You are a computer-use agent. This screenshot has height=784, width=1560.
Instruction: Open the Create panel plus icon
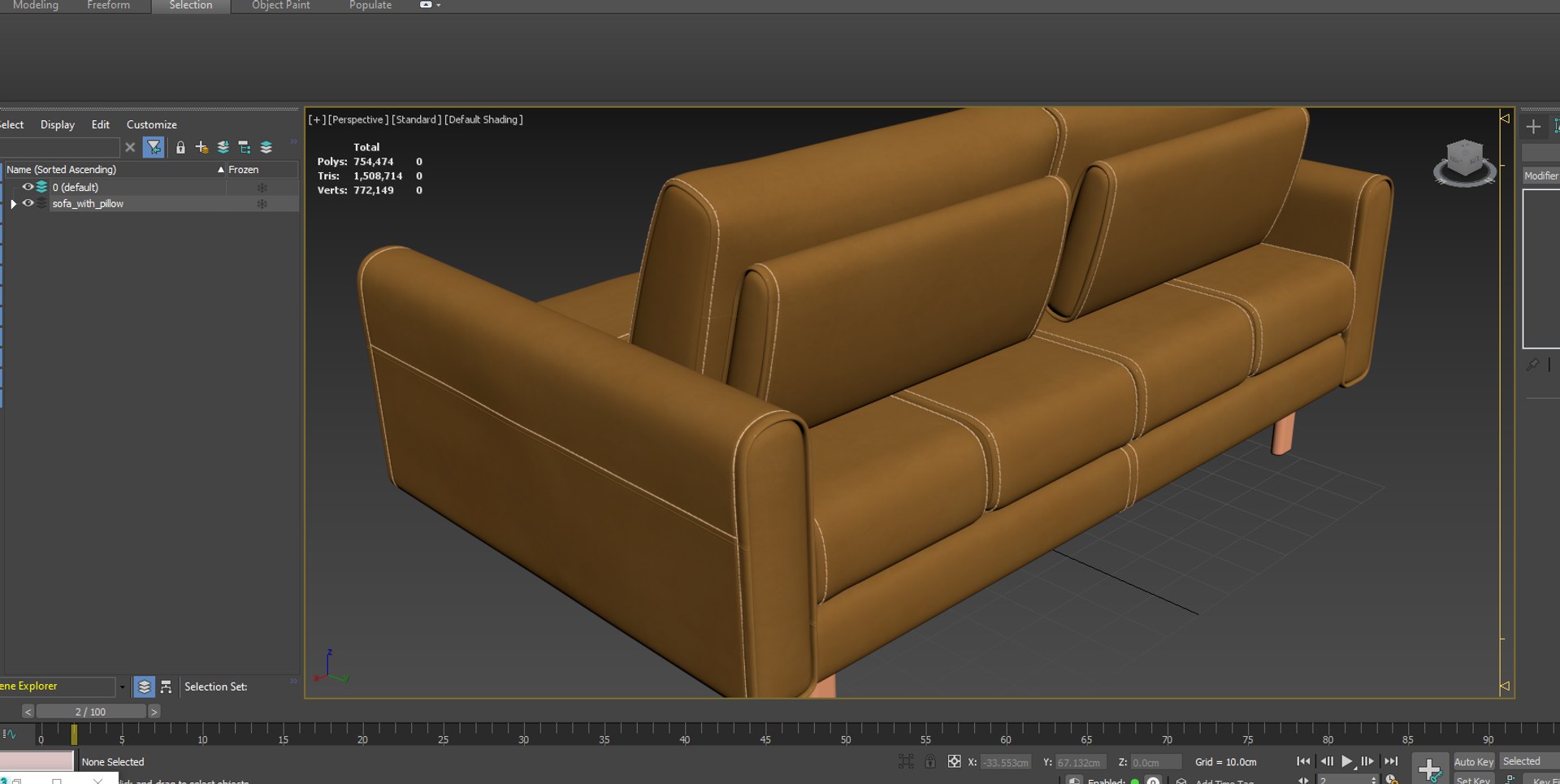coord(1533,127)
